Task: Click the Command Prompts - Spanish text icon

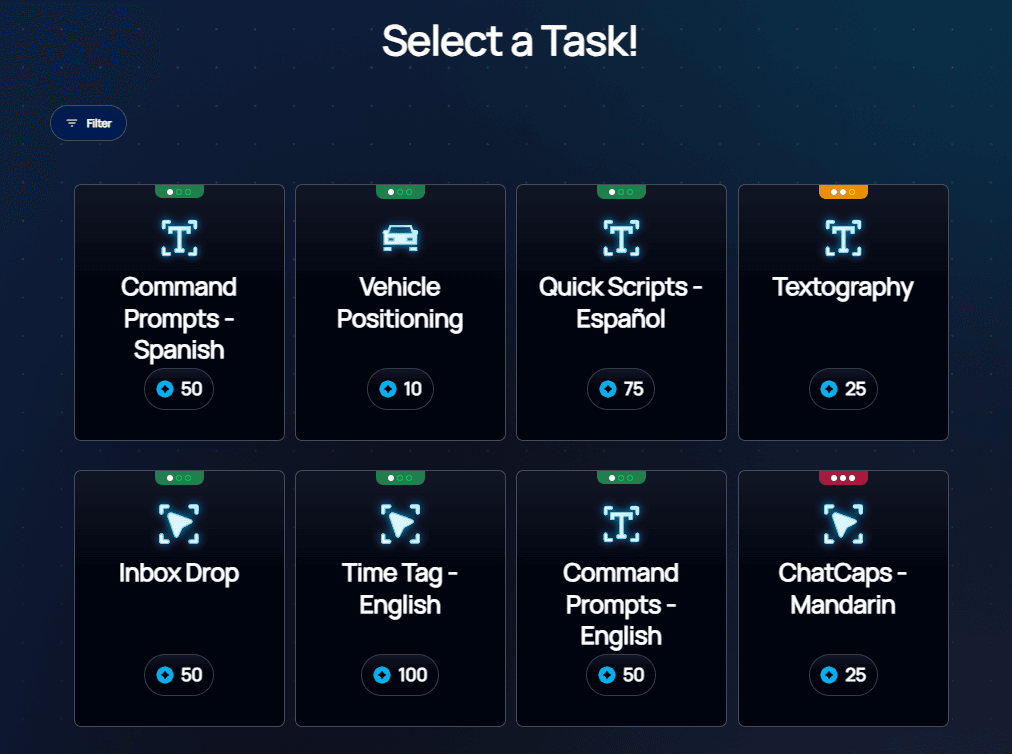Action: coord(179,238)
